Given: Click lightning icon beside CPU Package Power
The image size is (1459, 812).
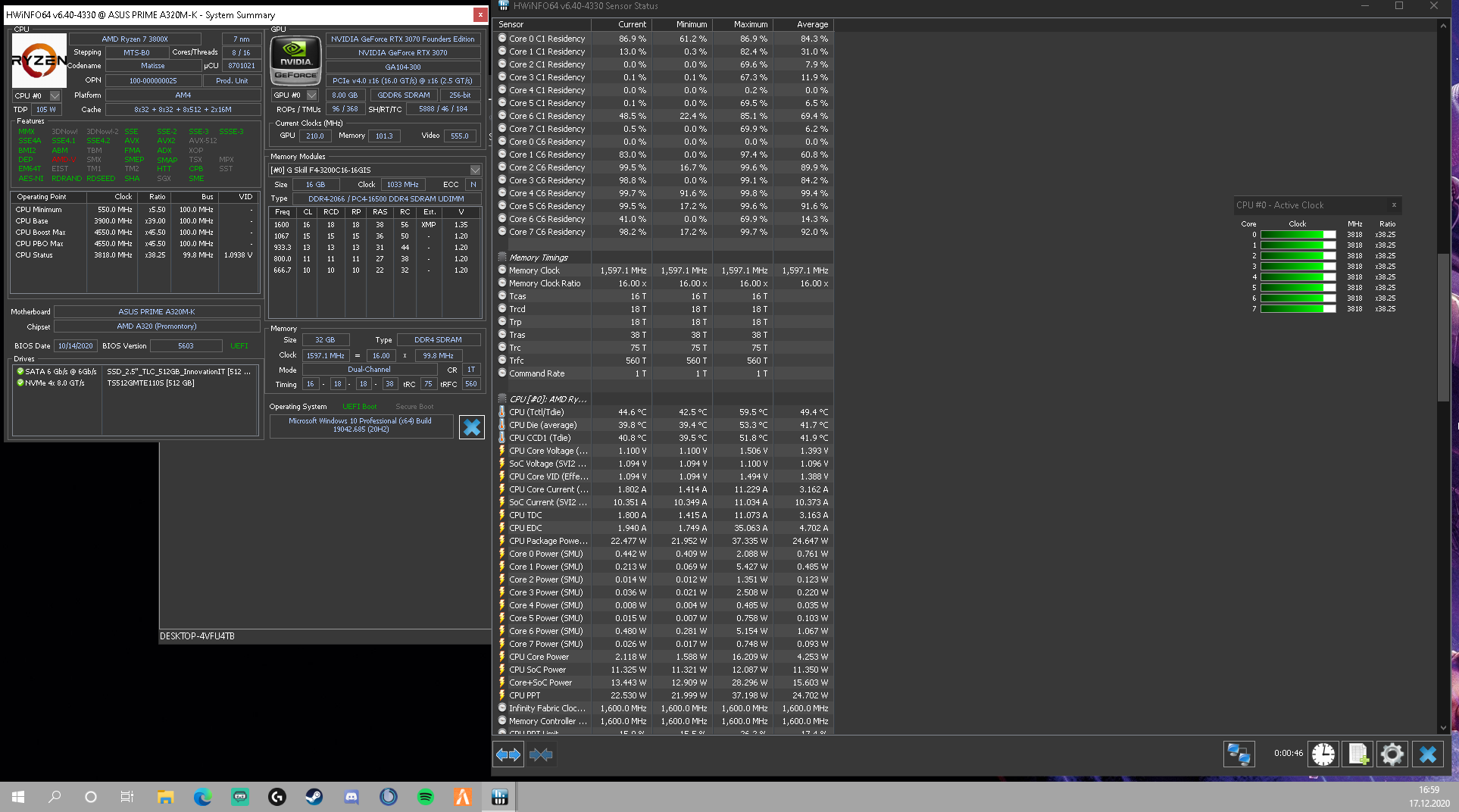Looking at the screenshot, I should tap(501, 541).
